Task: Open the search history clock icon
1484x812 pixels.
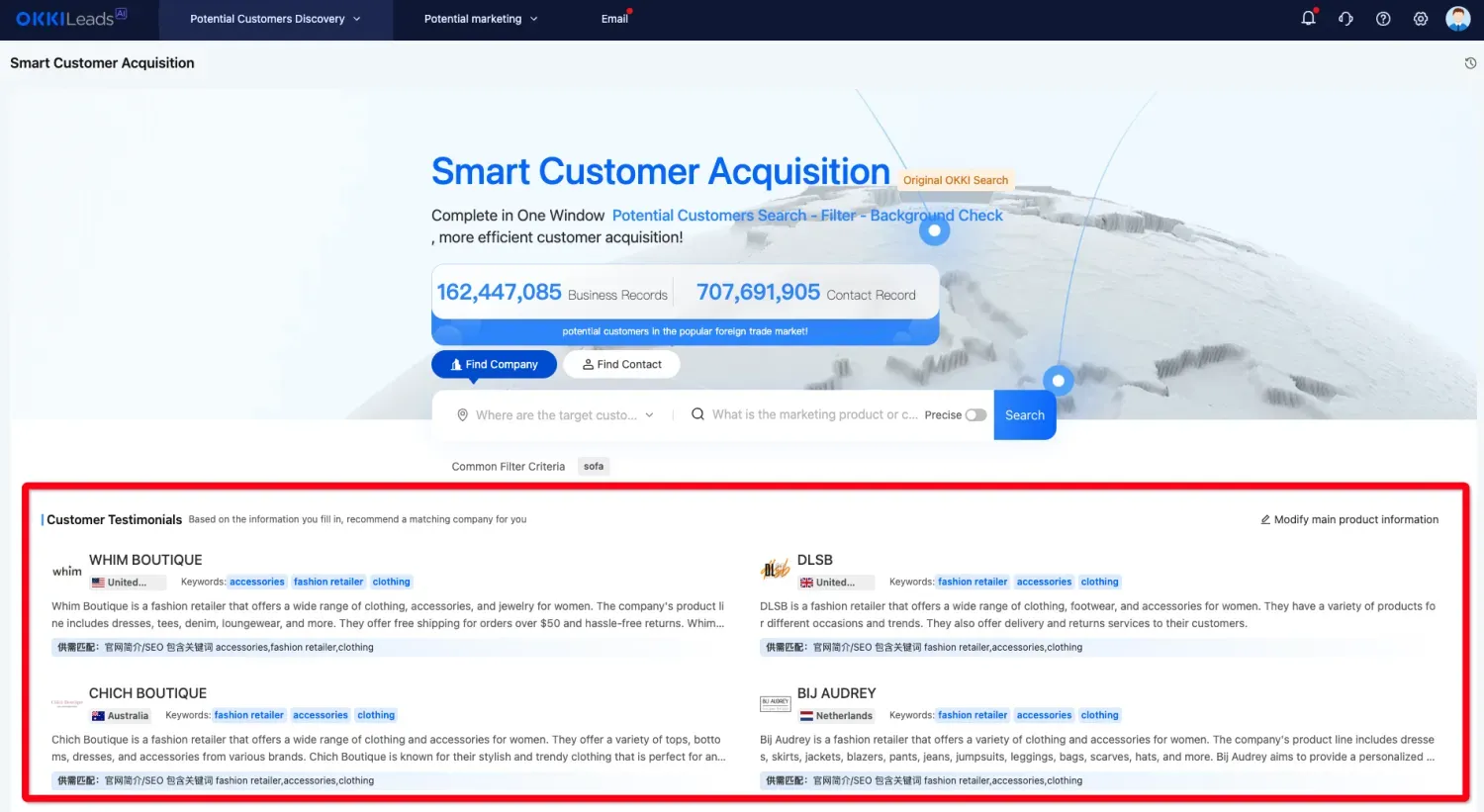Action: (1470, 63)
